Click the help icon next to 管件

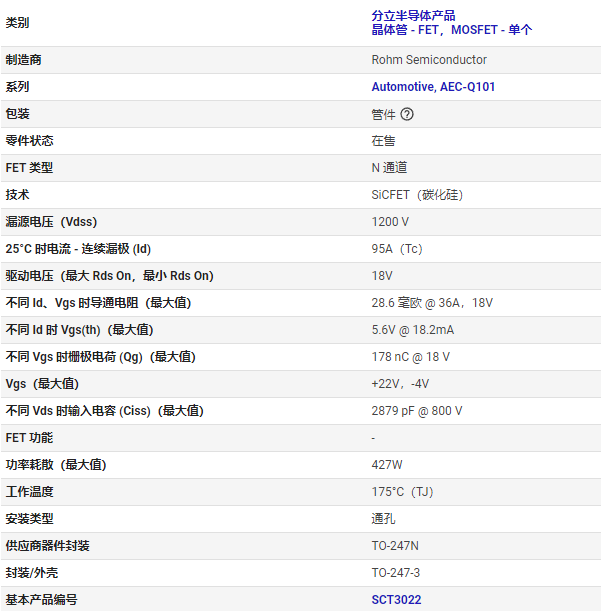coord(407,114)
